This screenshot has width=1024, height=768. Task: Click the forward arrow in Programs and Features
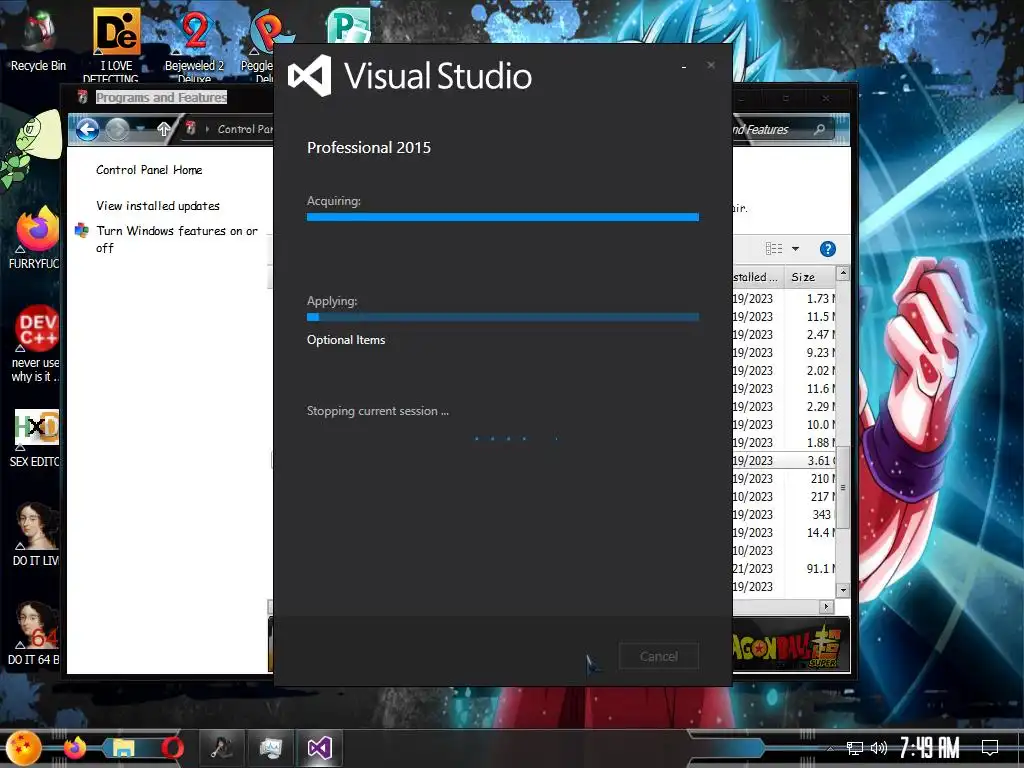(117, 129)
